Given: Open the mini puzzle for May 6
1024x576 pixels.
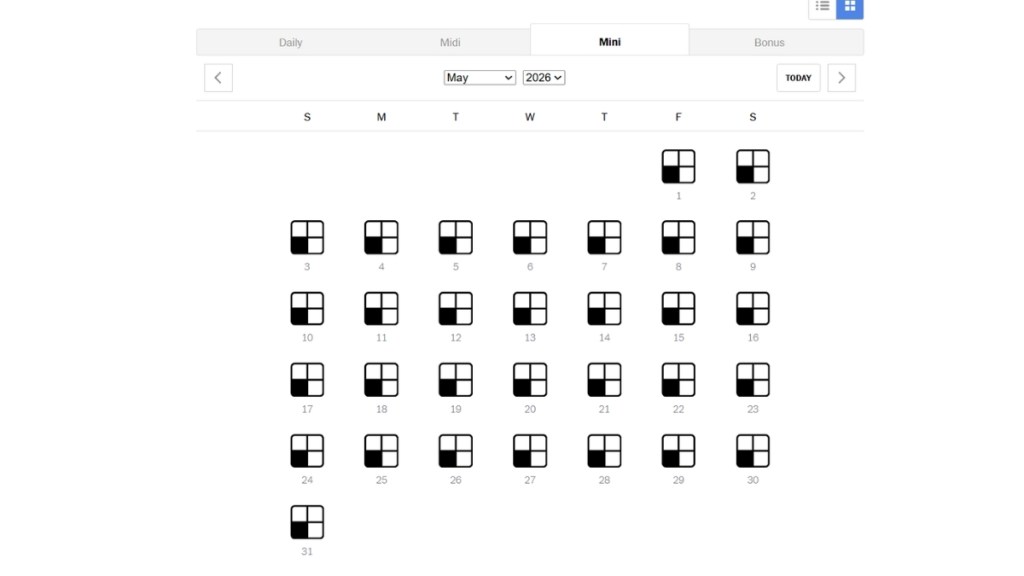Looking at the screenshot, I should (x=530, y=238).
